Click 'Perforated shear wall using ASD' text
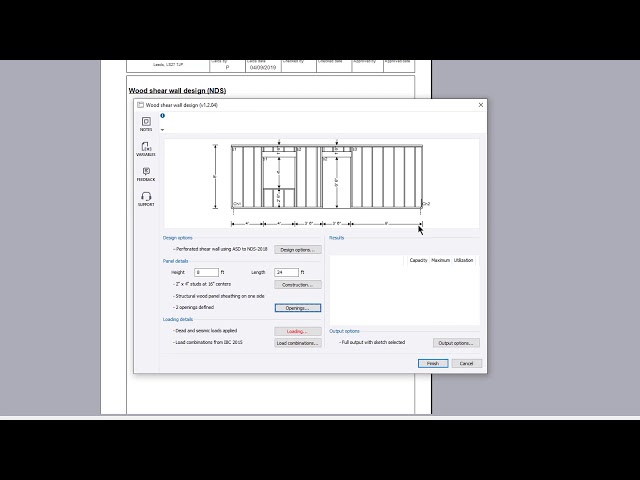640x480 pixels. coord(220,249)
